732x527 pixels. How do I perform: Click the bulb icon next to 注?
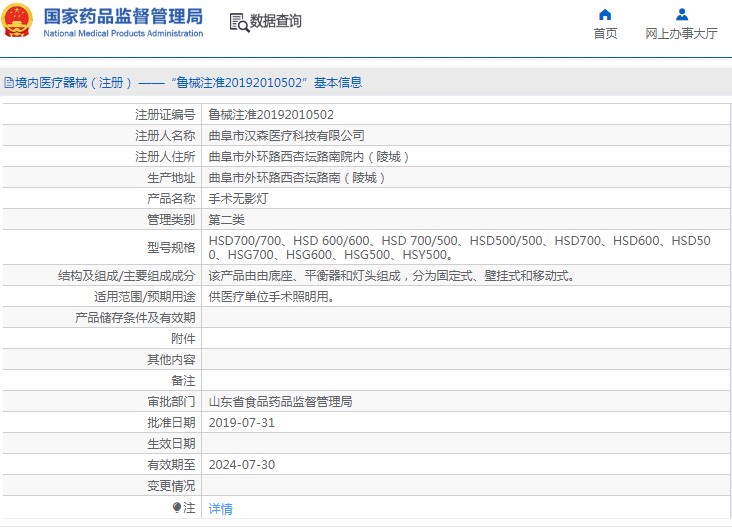176,507
